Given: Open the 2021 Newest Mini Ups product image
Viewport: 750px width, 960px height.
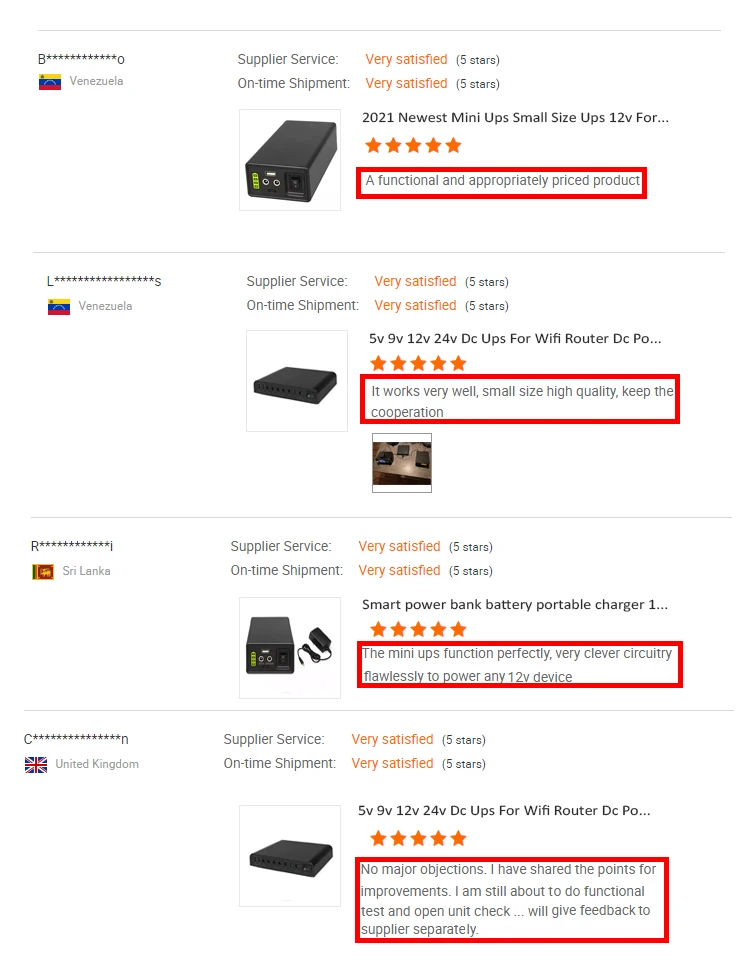Looking at the screenshot, I should click(290, 160).
